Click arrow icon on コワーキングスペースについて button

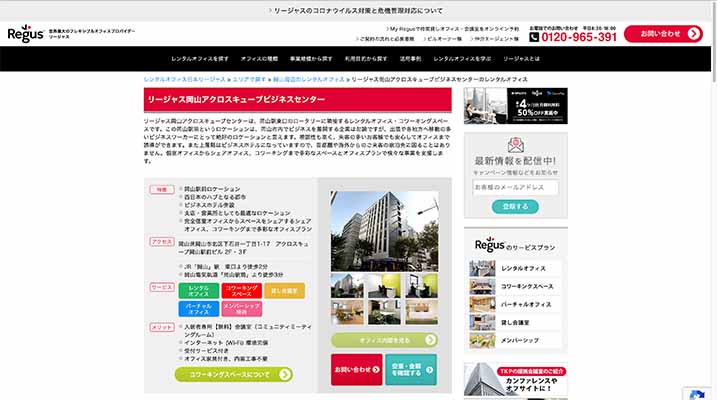285,374
